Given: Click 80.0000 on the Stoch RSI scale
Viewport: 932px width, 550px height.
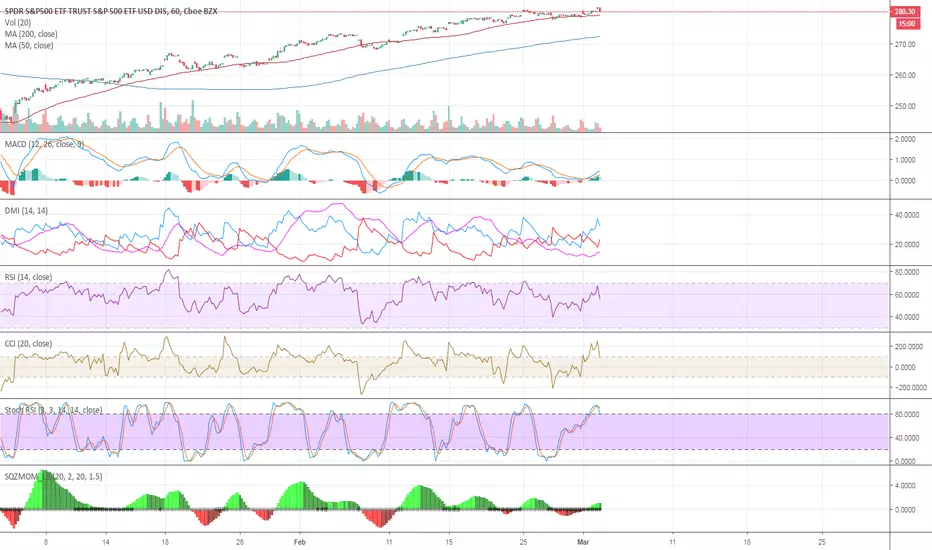Looking at the screenshot, I should (906, 414).
